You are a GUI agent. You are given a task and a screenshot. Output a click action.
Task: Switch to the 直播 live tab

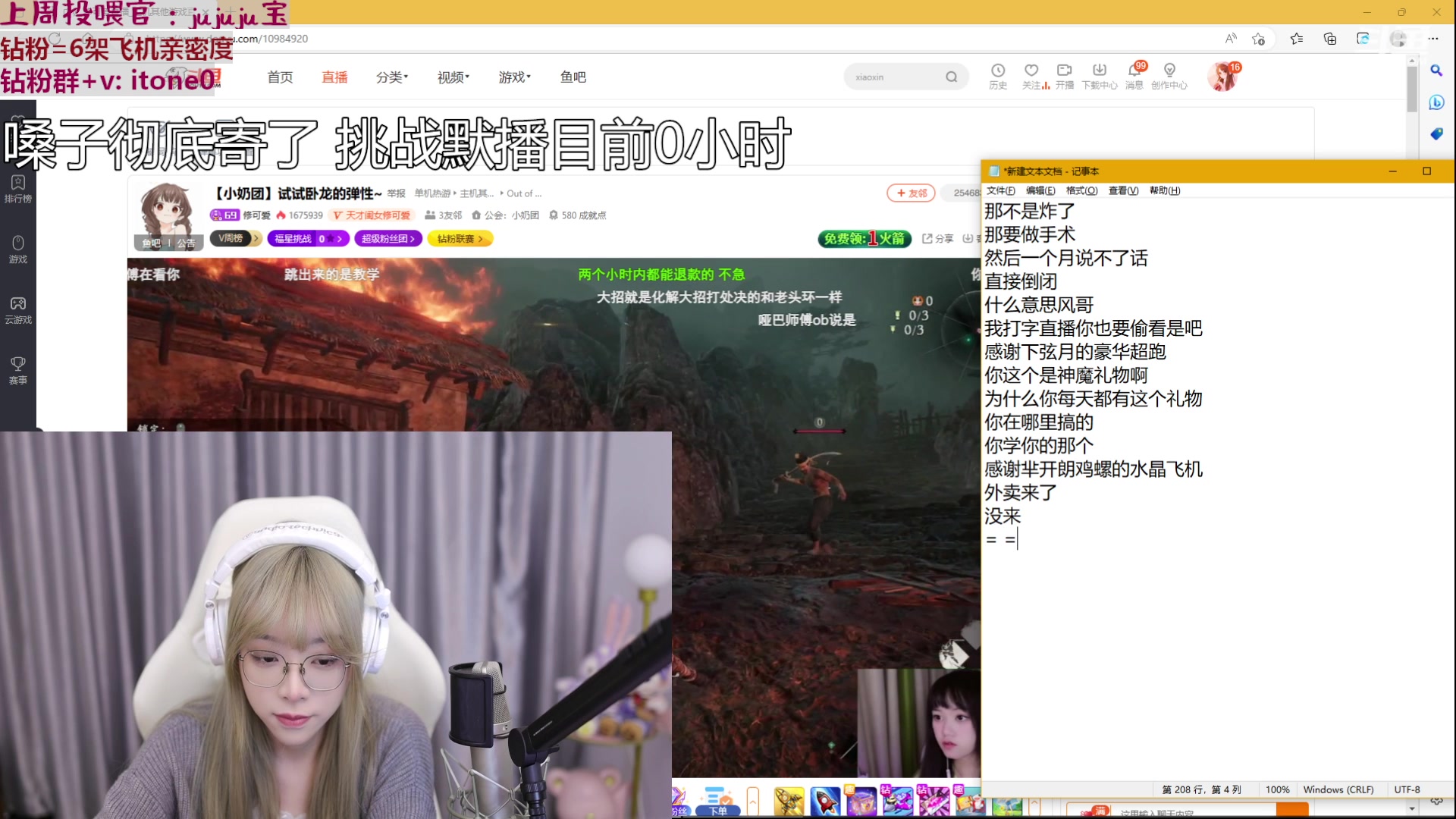pyautogui.click(x=334, y=77)
